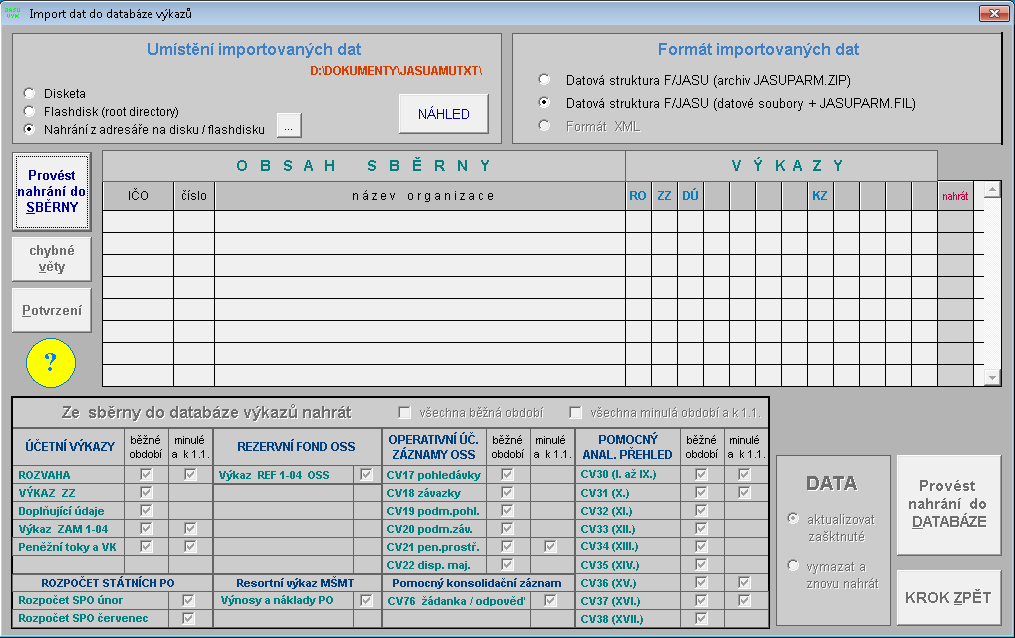Toggle Výkaz REF 1-04 OSS checkbox
This screenshot has width=1015, height=638.
coord(366,474)
